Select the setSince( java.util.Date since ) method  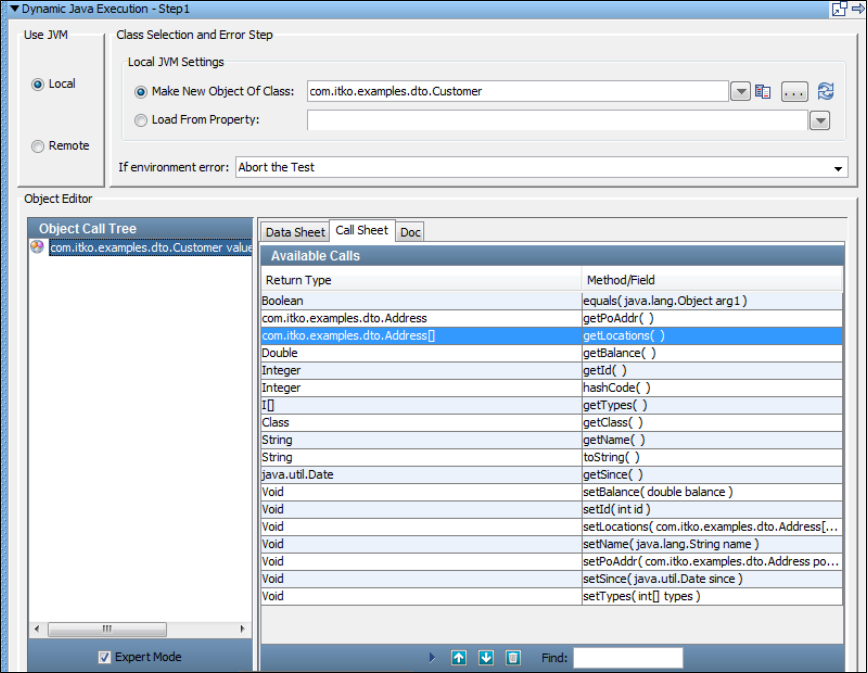[552, 579]
